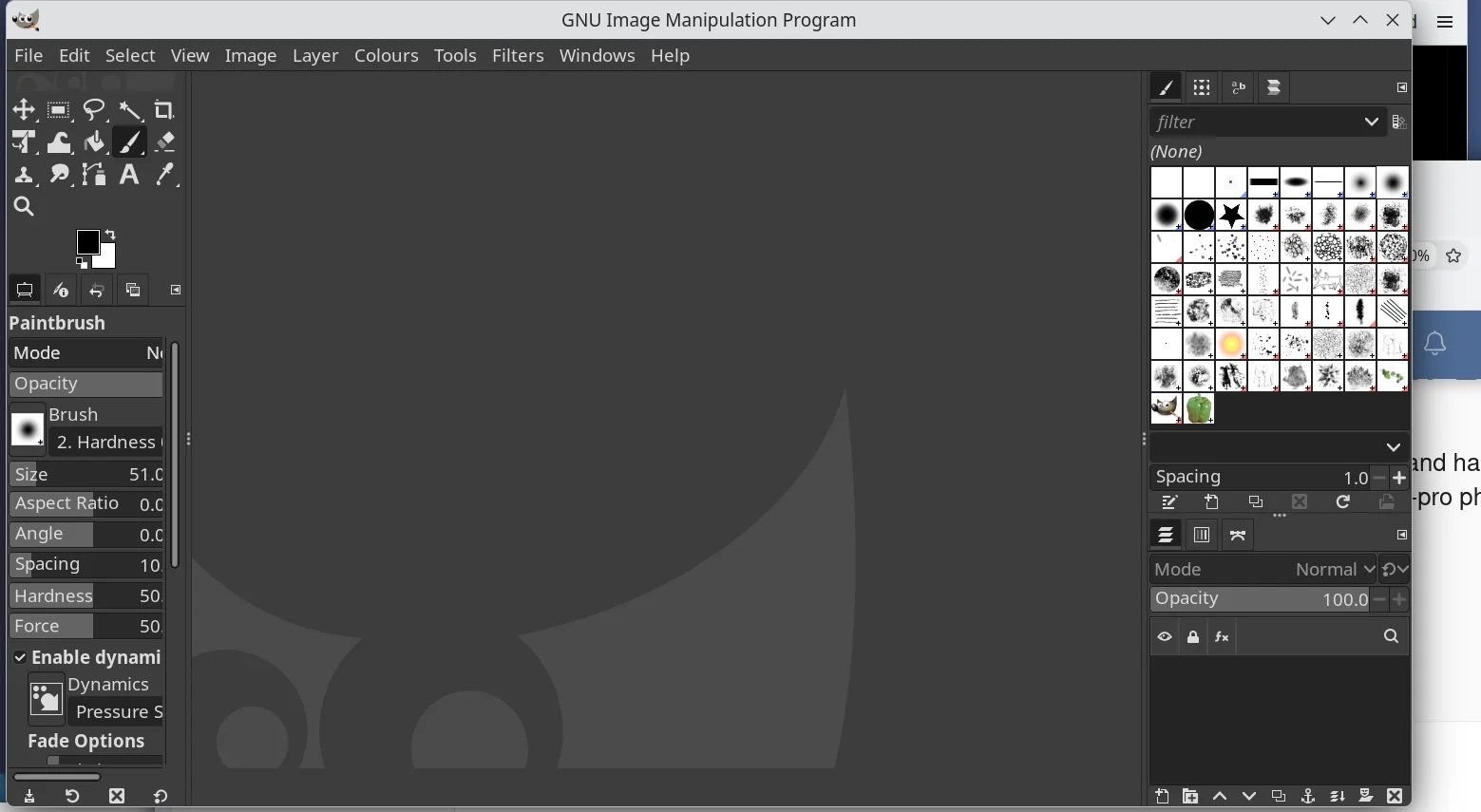Open the Paintbrush Mode dropdown
Screen dimensions: 1481x812
click(x=86, y=353)
